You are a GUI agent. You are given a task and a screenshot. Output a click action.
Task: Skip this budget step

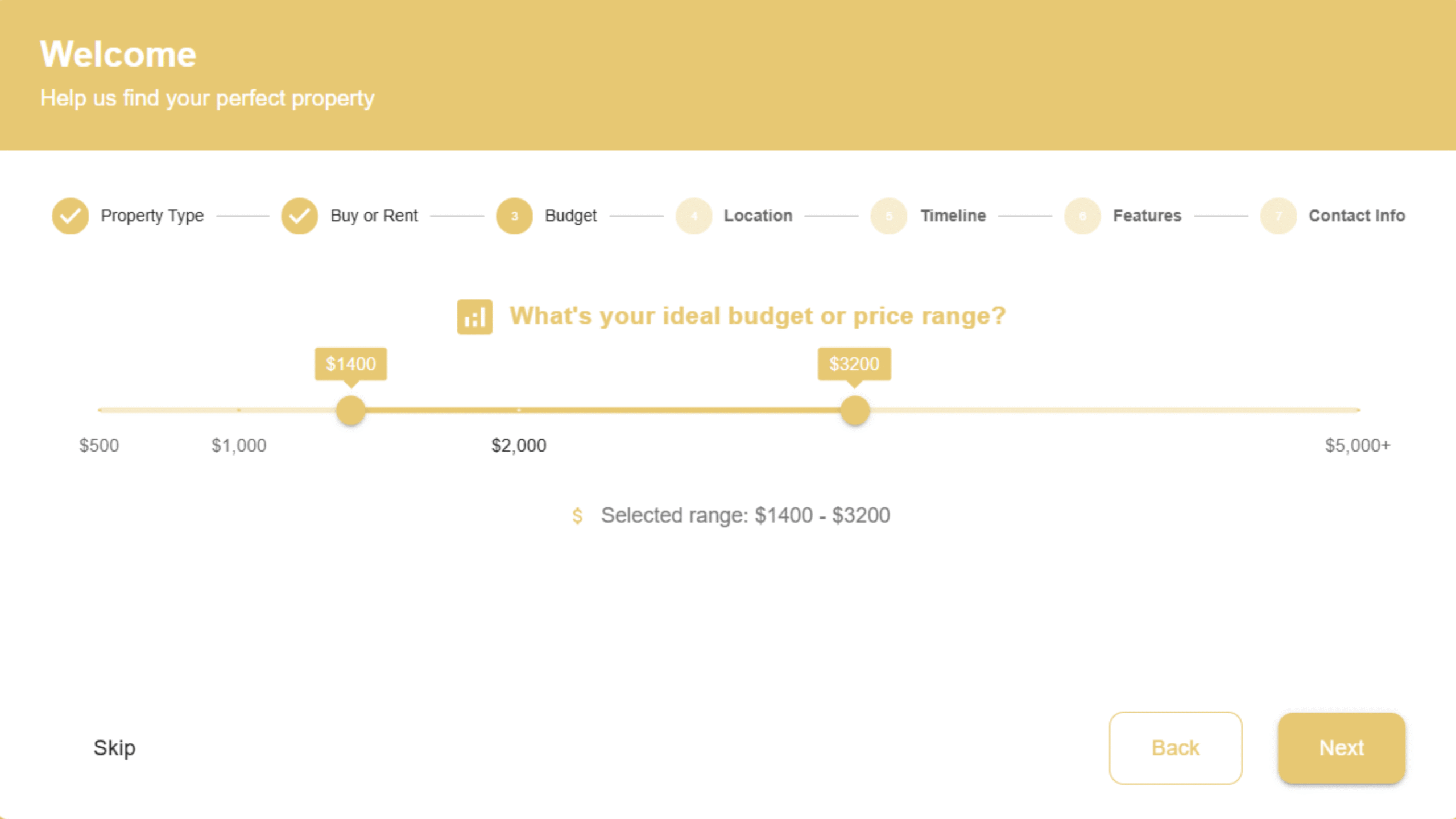pos(114,748)
